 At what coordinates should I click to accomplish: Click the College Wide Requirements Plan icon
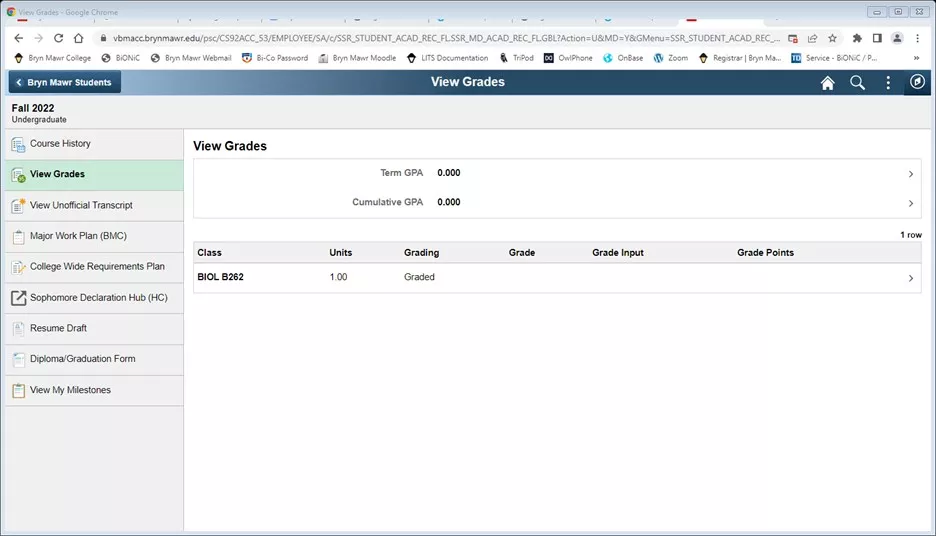coord(19,267)
